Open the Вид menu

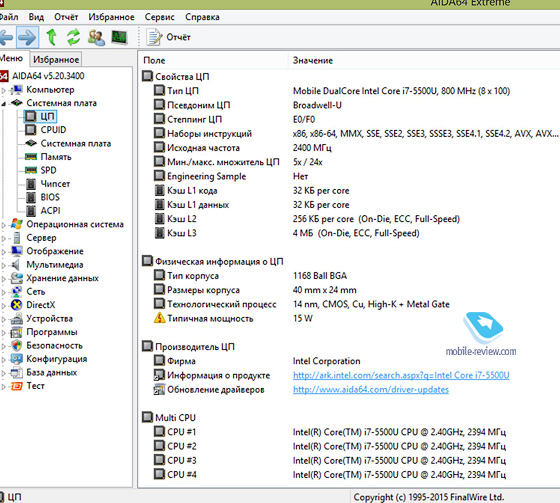[x=36, y=17]
